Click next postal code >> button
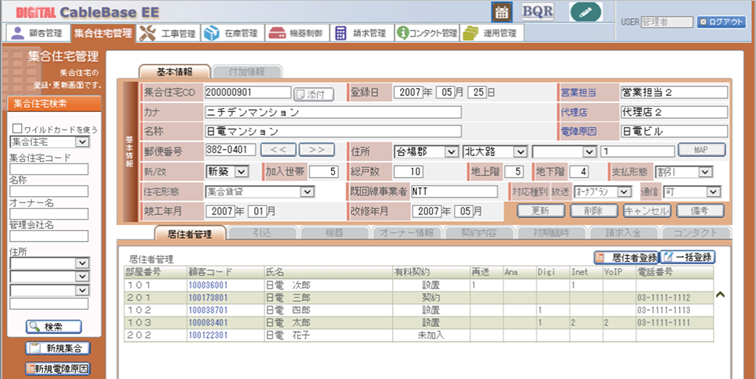The width and height of the screenshot is (756, 379). (x=317, y=149)
